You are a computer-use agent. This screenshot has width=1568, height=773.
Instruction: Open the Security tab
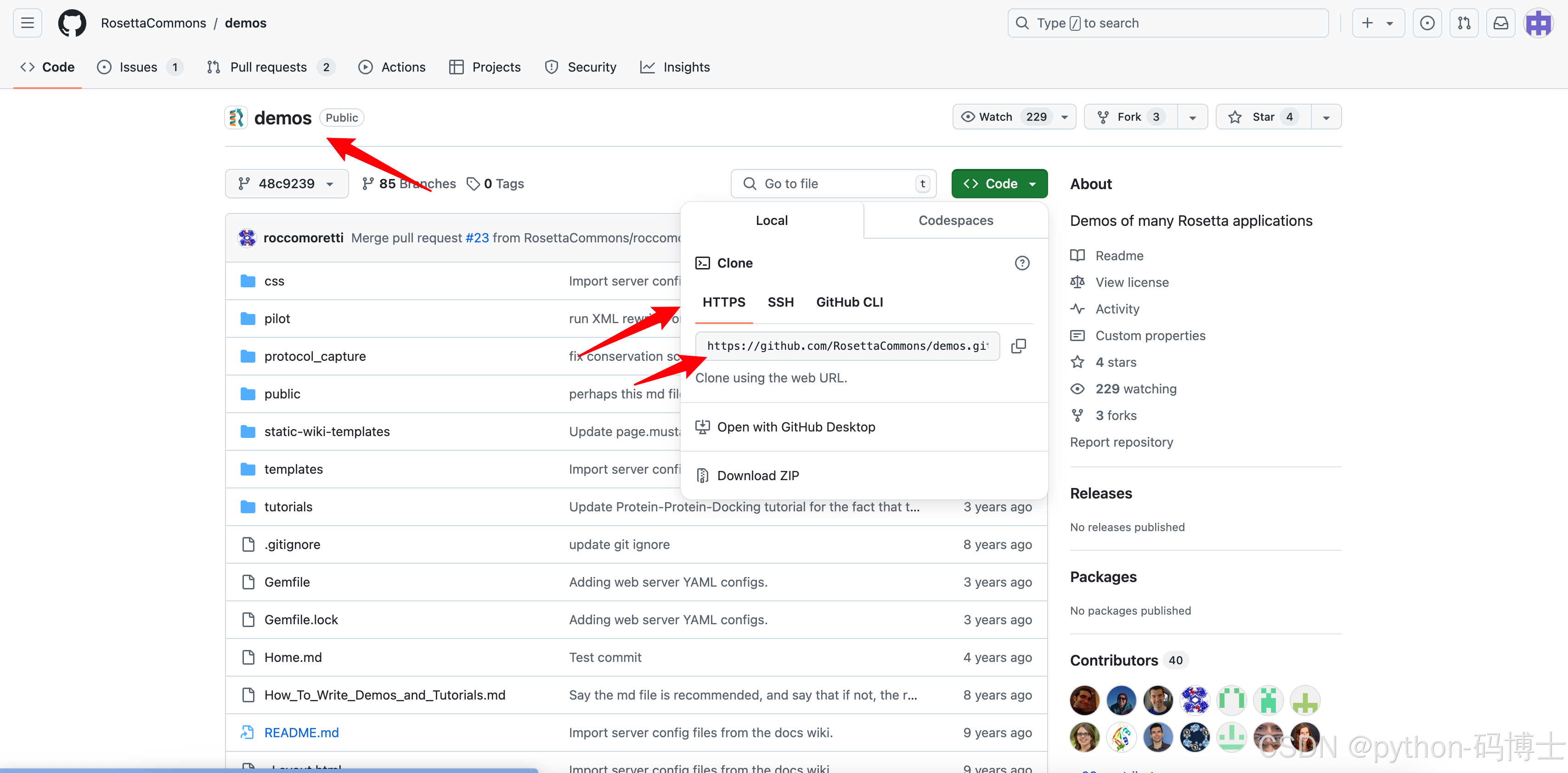coord(581,67)
